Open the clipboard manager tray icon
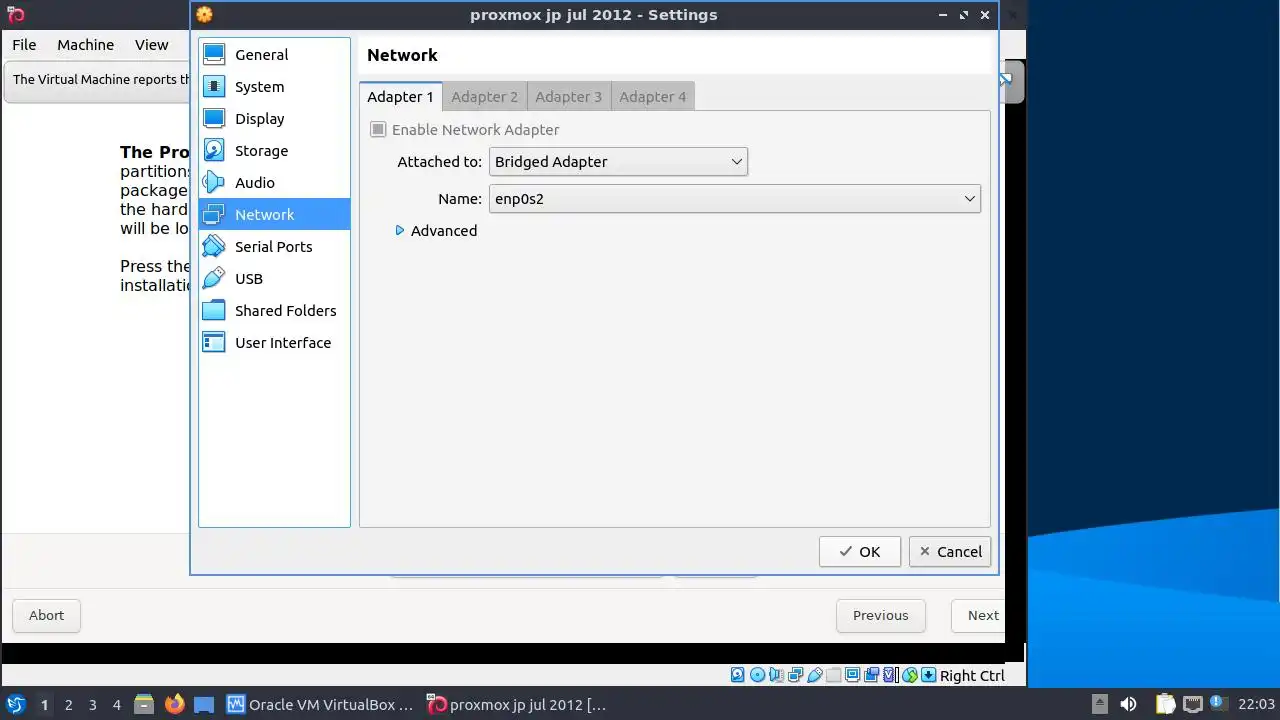 [1166, 704]
